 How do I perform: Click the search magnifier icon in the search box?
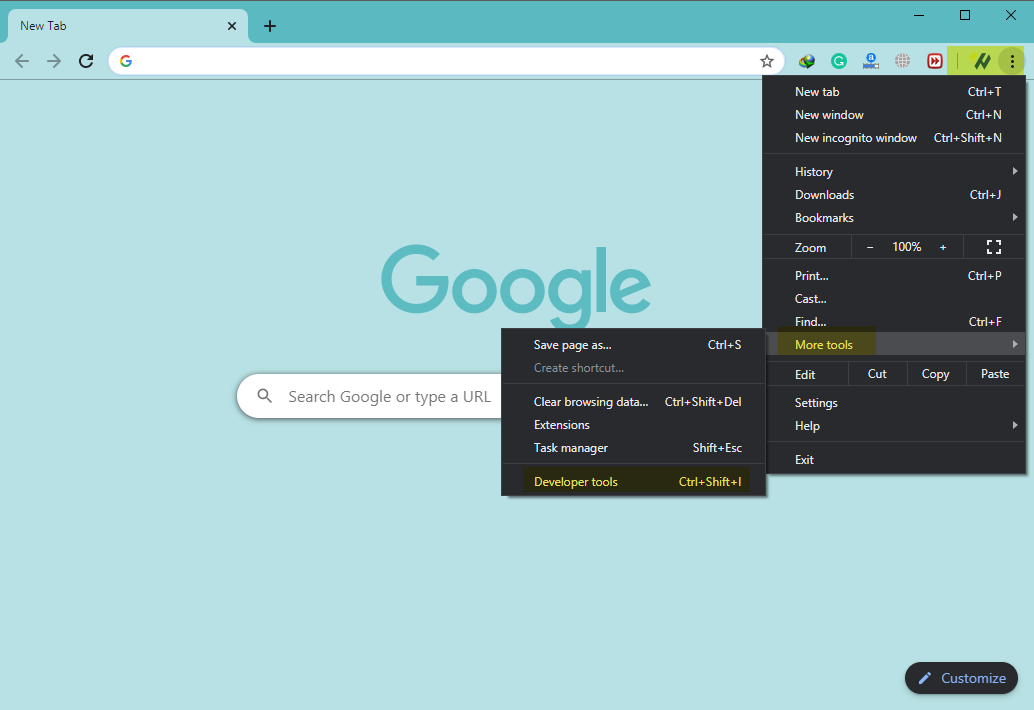coord(264,396)
